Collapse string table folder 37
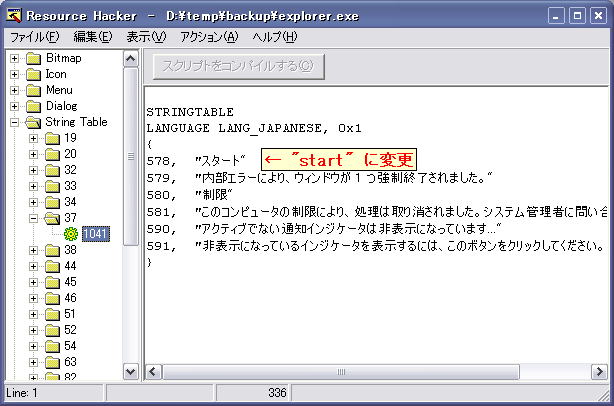The width and height of the screenshot is (614, 406). pyautogui.click(x=34, y=218)
